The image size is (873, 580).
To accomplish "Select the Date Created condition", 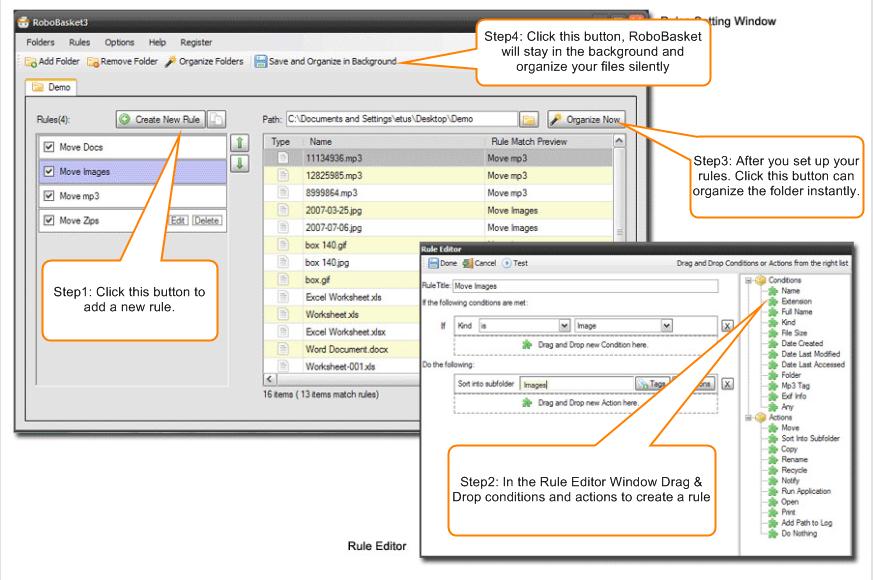I will coord(802,343).
